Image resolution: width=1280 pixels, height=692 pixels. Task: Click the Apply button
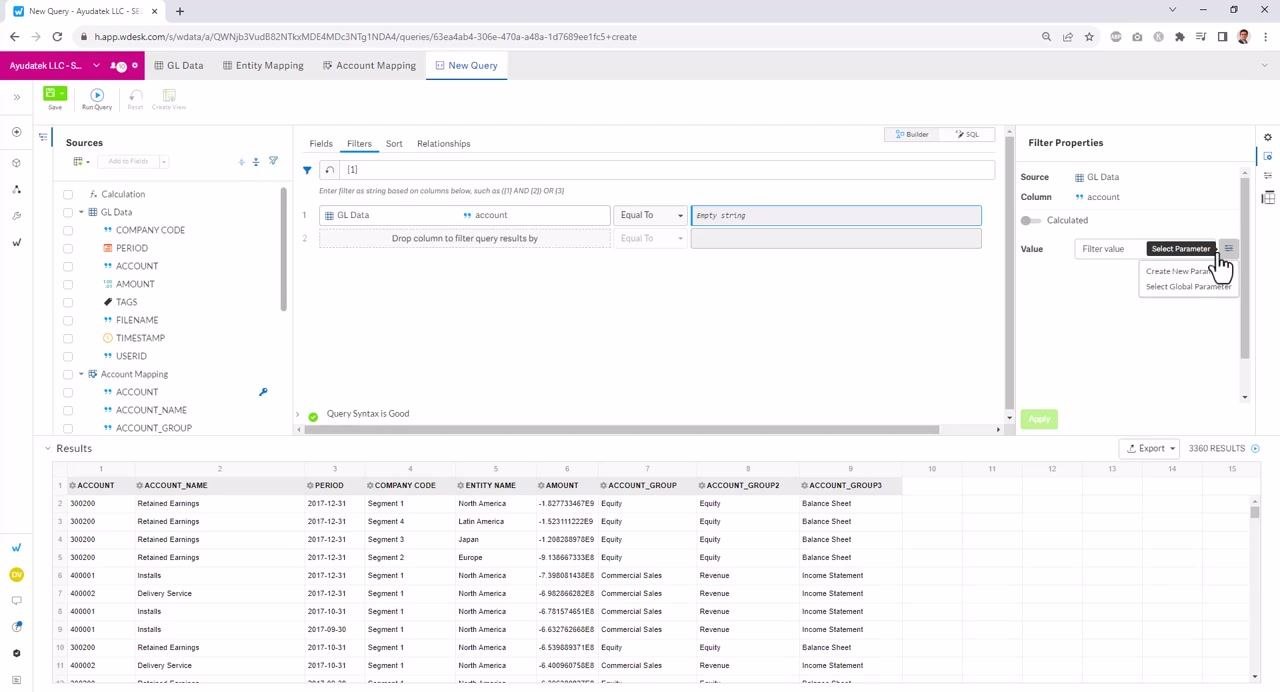tap(1039, 419)
